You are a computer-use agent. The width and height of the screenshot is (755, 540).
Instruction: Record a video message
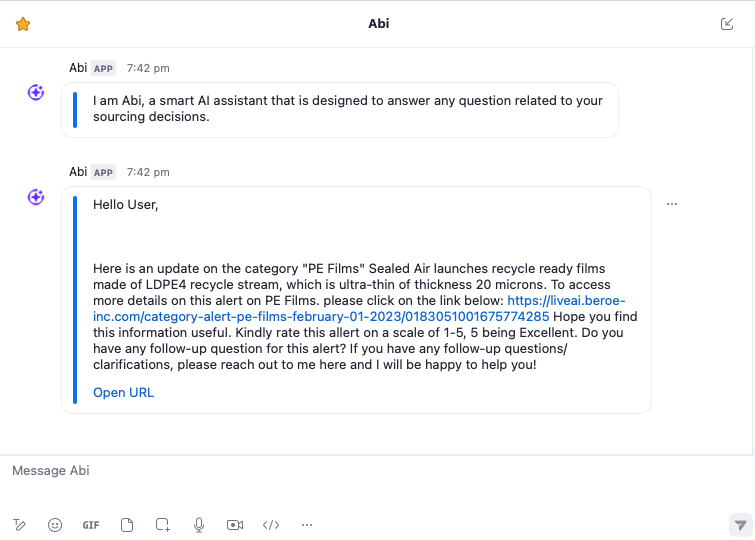tap(235, 524)
